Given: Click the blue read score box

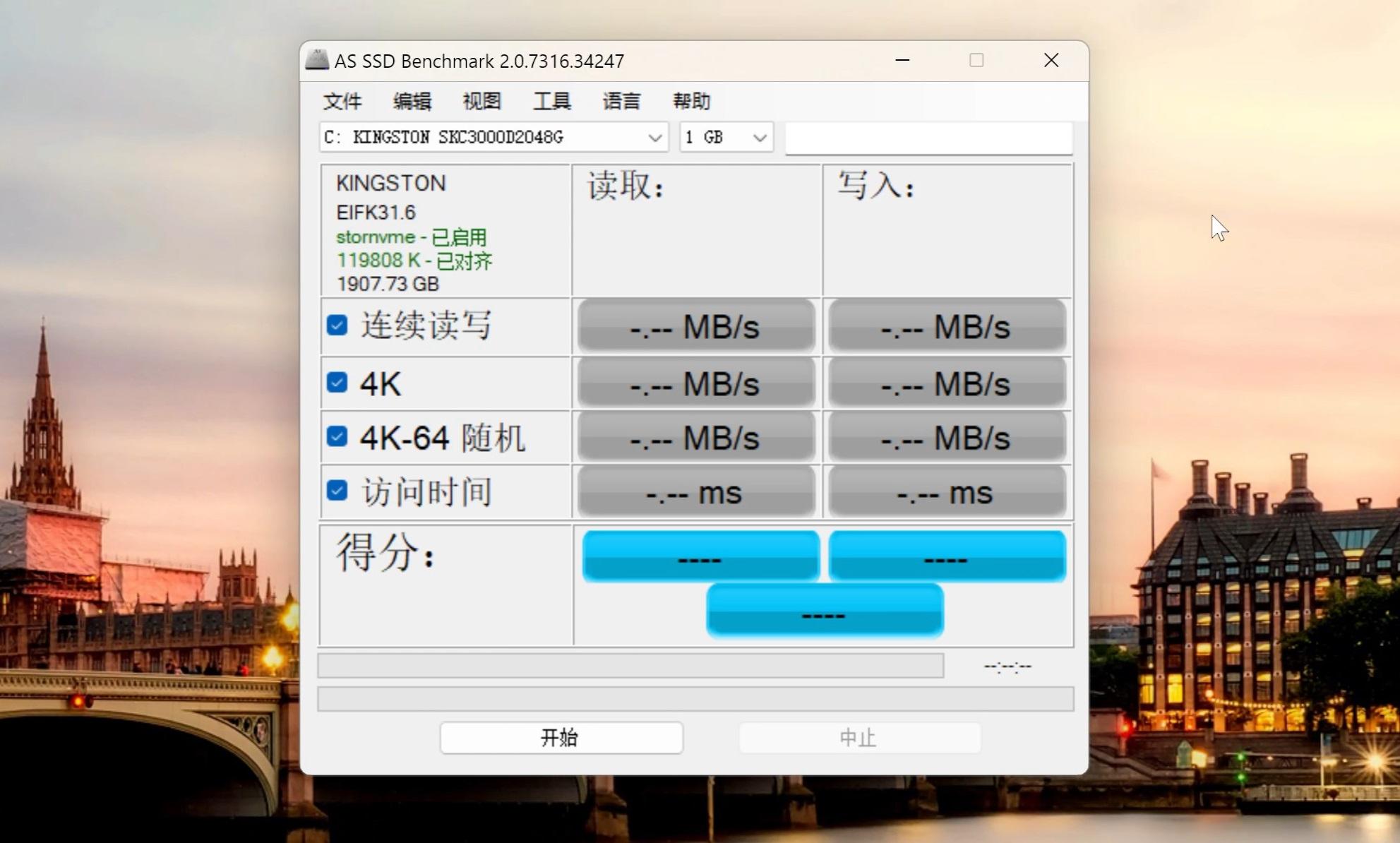Looking at the screenshot, I should [x=701, y=556].
